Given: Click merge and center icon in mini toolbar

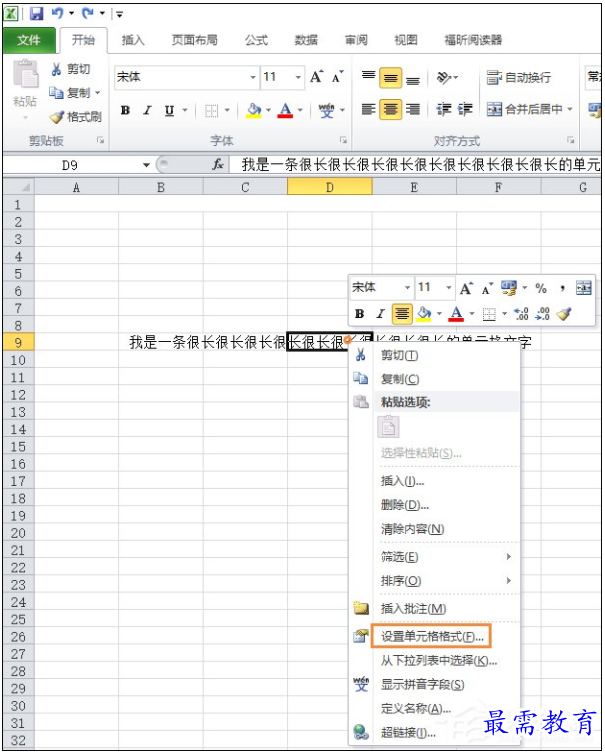Looking at the screenshot, I should point(583,288).
